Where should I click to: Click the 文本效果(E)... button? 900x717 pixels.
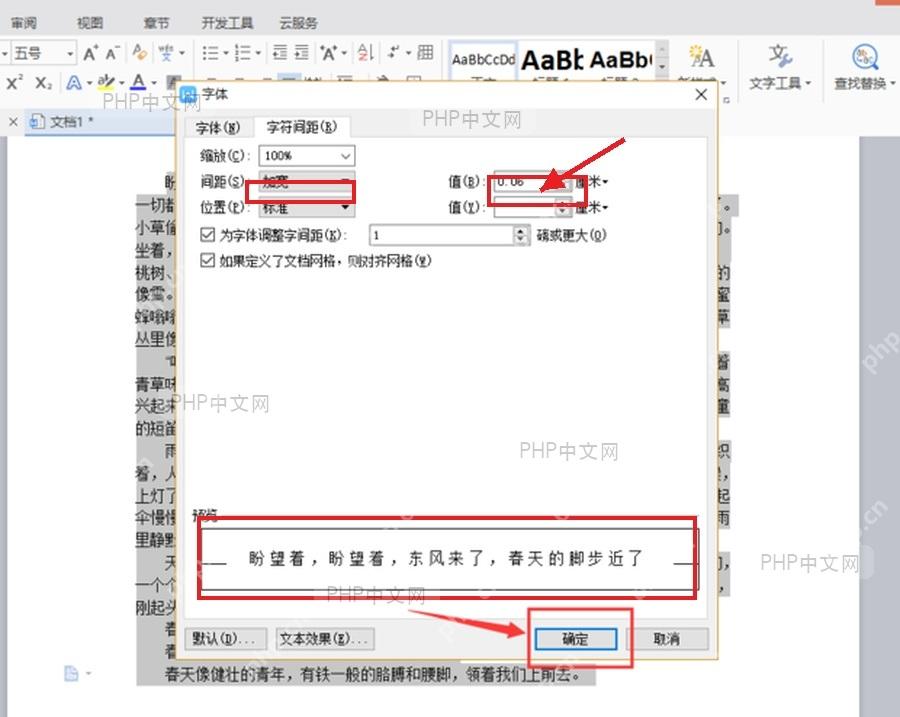coord(325,638)
